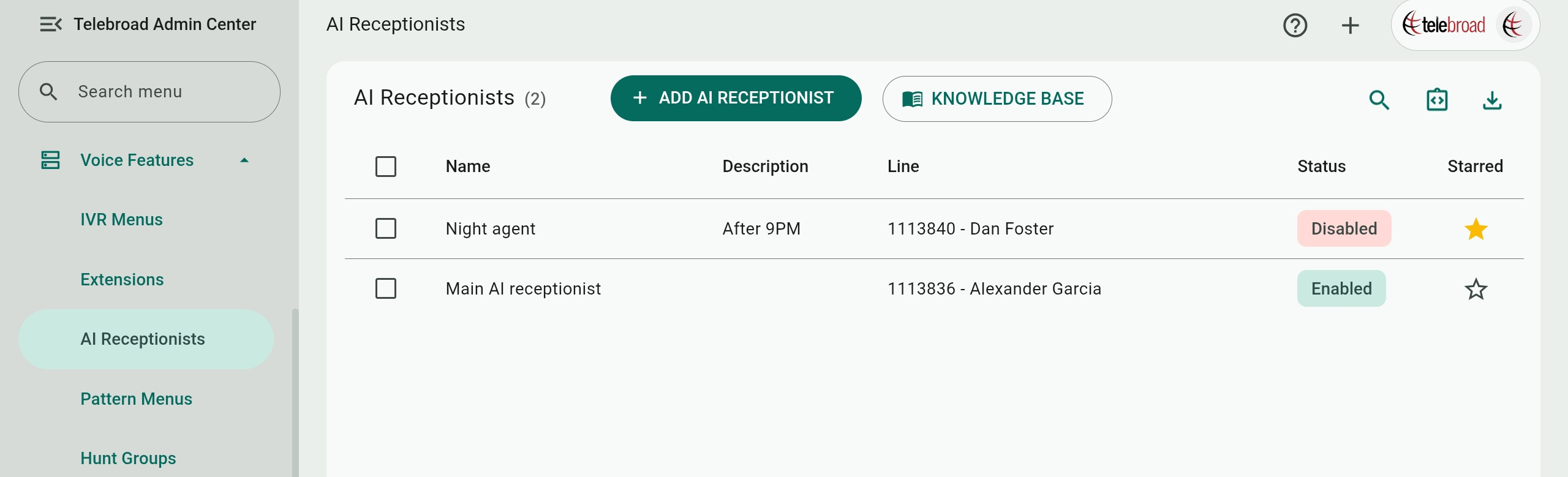Download the AI receptionists list
Screen dimensions: 1568x477
pyautogui.click(x=1492, y=99)
